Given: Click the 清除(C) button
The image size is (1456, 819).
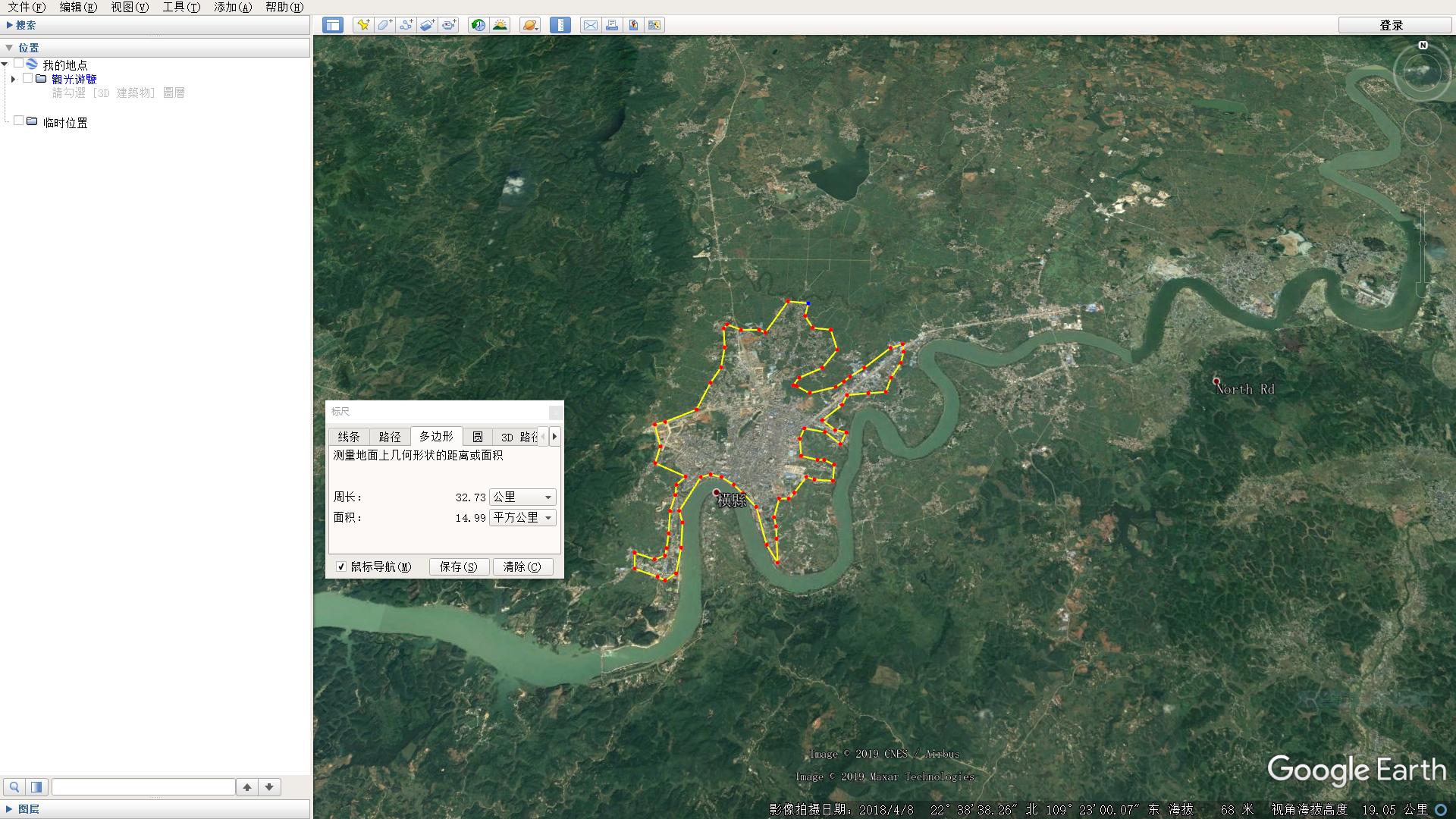Looking at the screenshot, I should [522, 566].
